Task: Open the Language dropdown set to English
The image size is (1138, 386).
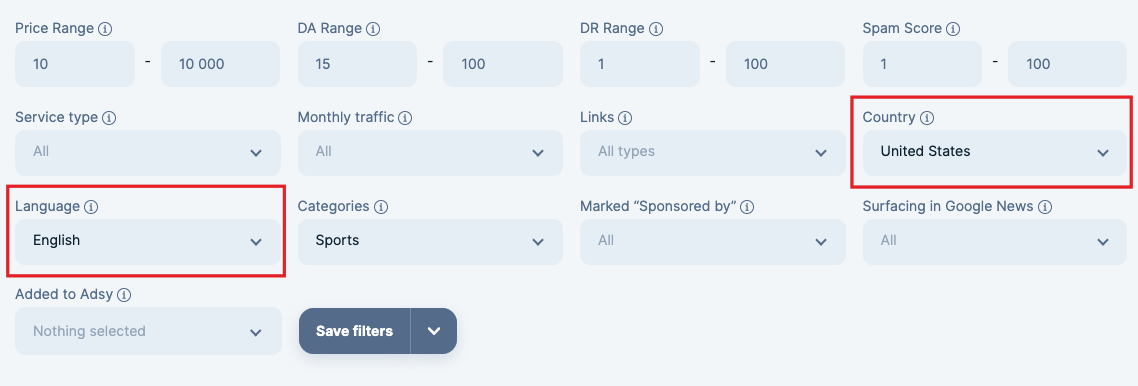Action: pos(148,242)
